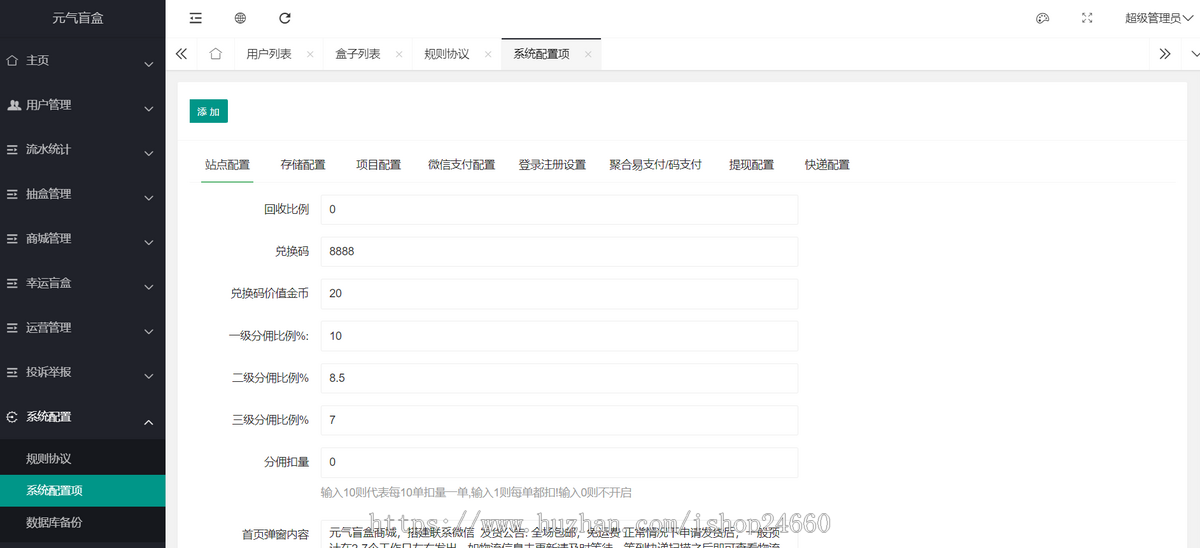Image resolution: width=1200 pixels, height=548 pixels.
Task: Open the 存储配置 settings tab
Action: pos(303,165)
